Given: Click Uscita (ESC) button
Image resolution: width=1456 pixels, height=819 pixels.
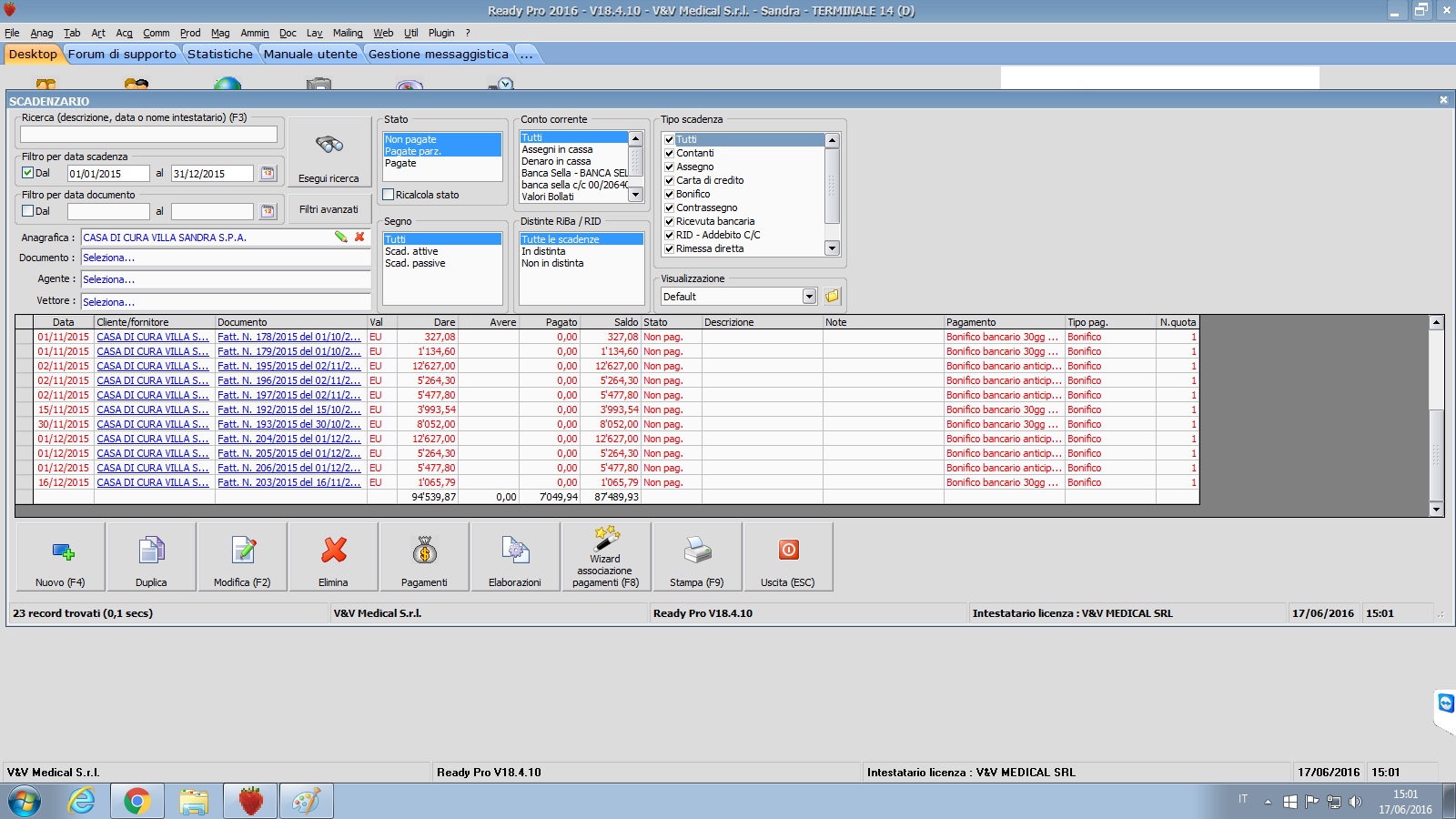Looking at the screenshot, I should (x=788, y=557).
